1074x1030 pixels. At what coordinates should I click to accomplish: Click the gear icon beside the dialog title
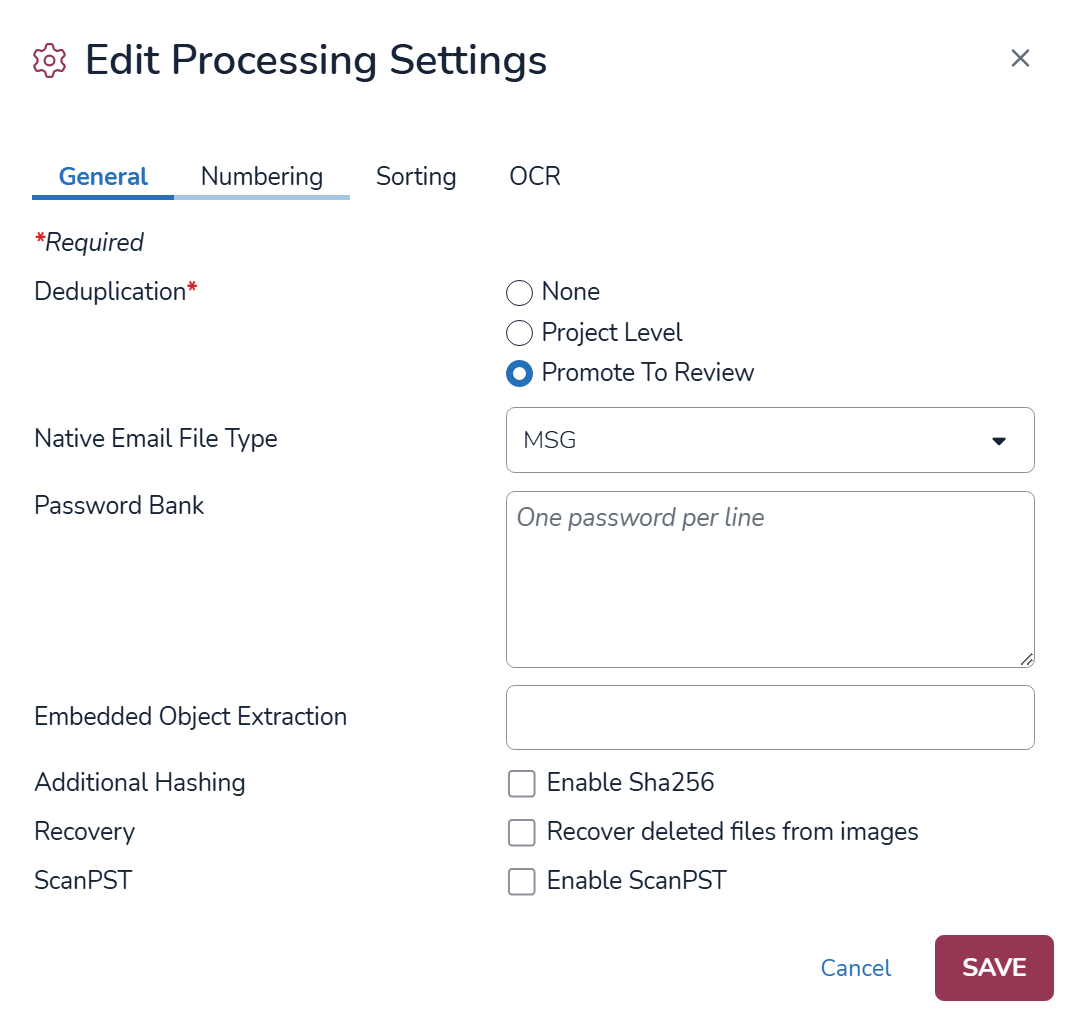coord(49,60)
